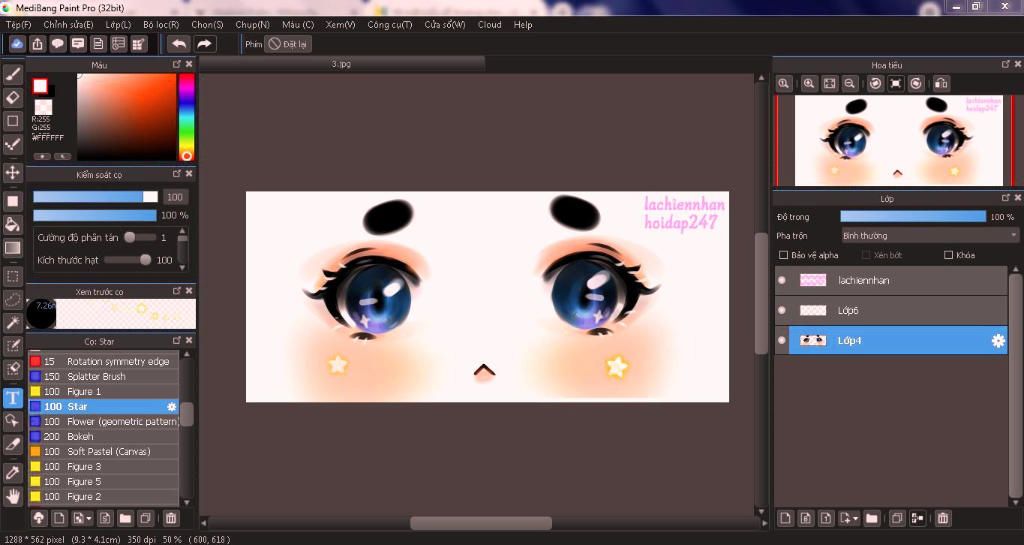Duplicate layer in layer panel
This screenshot has height=545, width=1024.
click(x=897, y=518)
